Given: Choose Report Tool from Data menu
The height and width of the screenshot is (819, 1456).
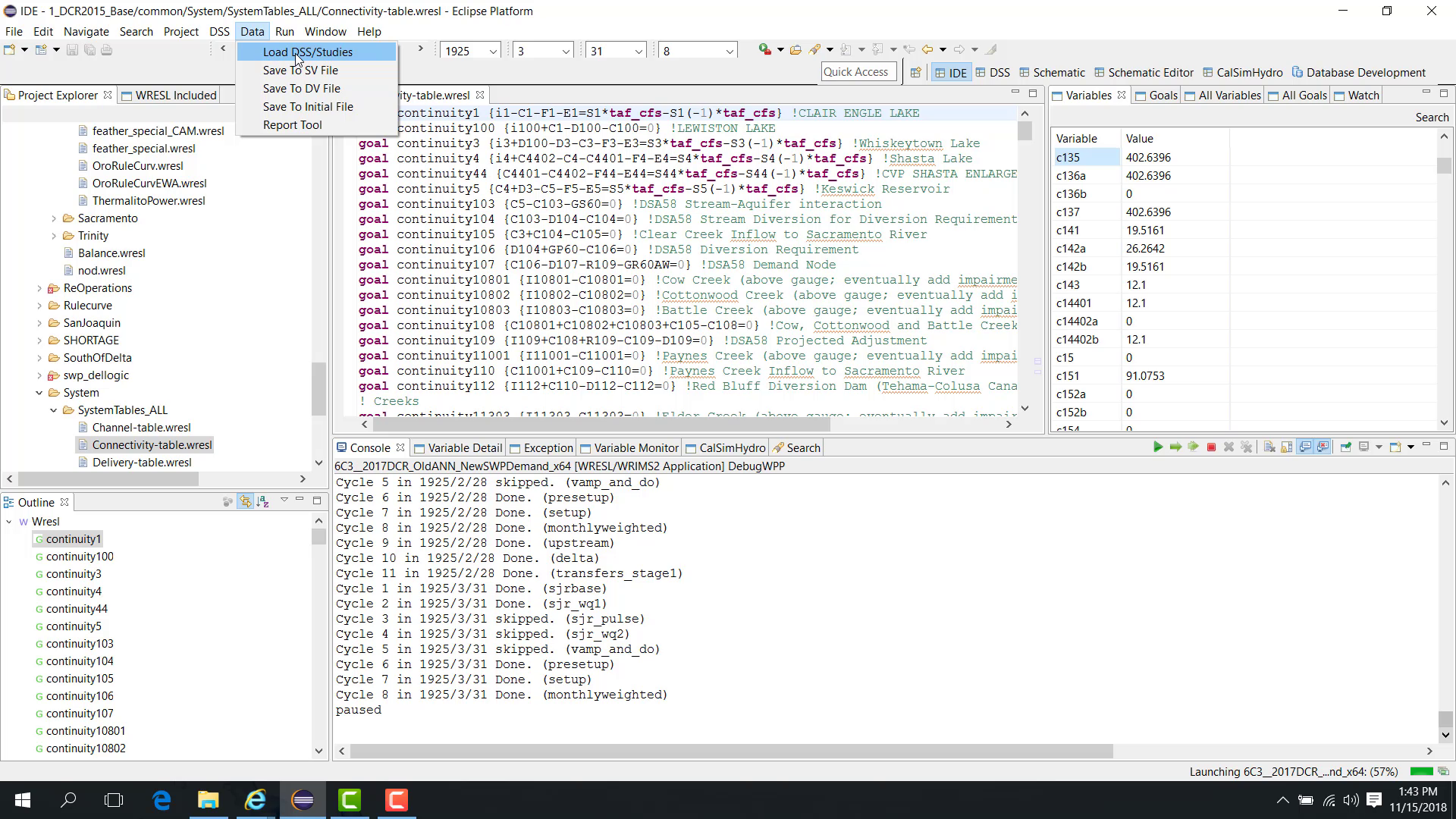Looking at the screenshot, I should coord(316,124).
